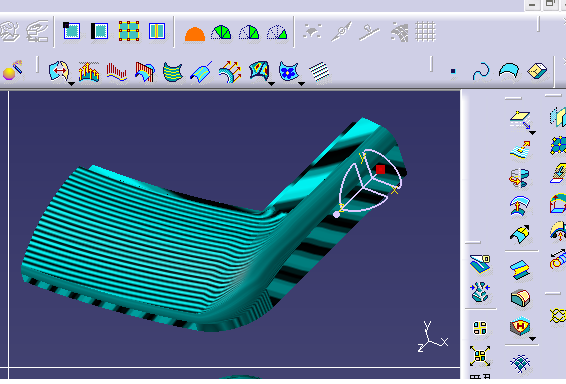The image size is (566, 384).
Task: Toggle Isophotes Mapping zebra-stripe icon
Action: (319, 71)
